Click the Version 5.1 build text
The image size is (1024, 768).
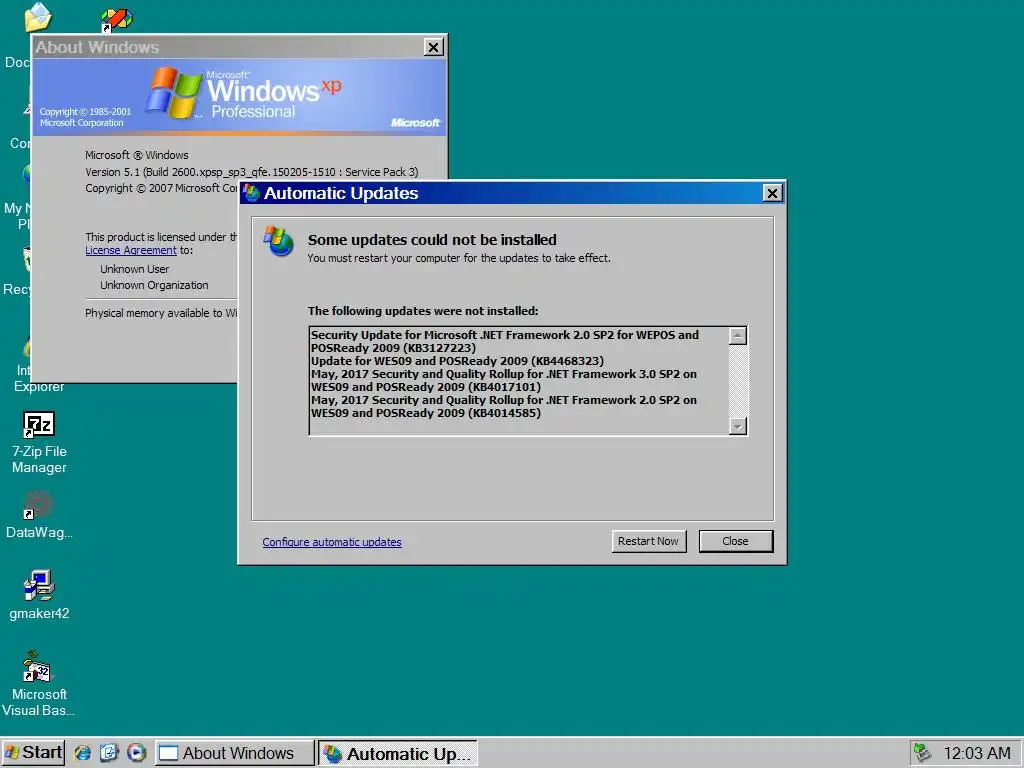coord(251,172)
